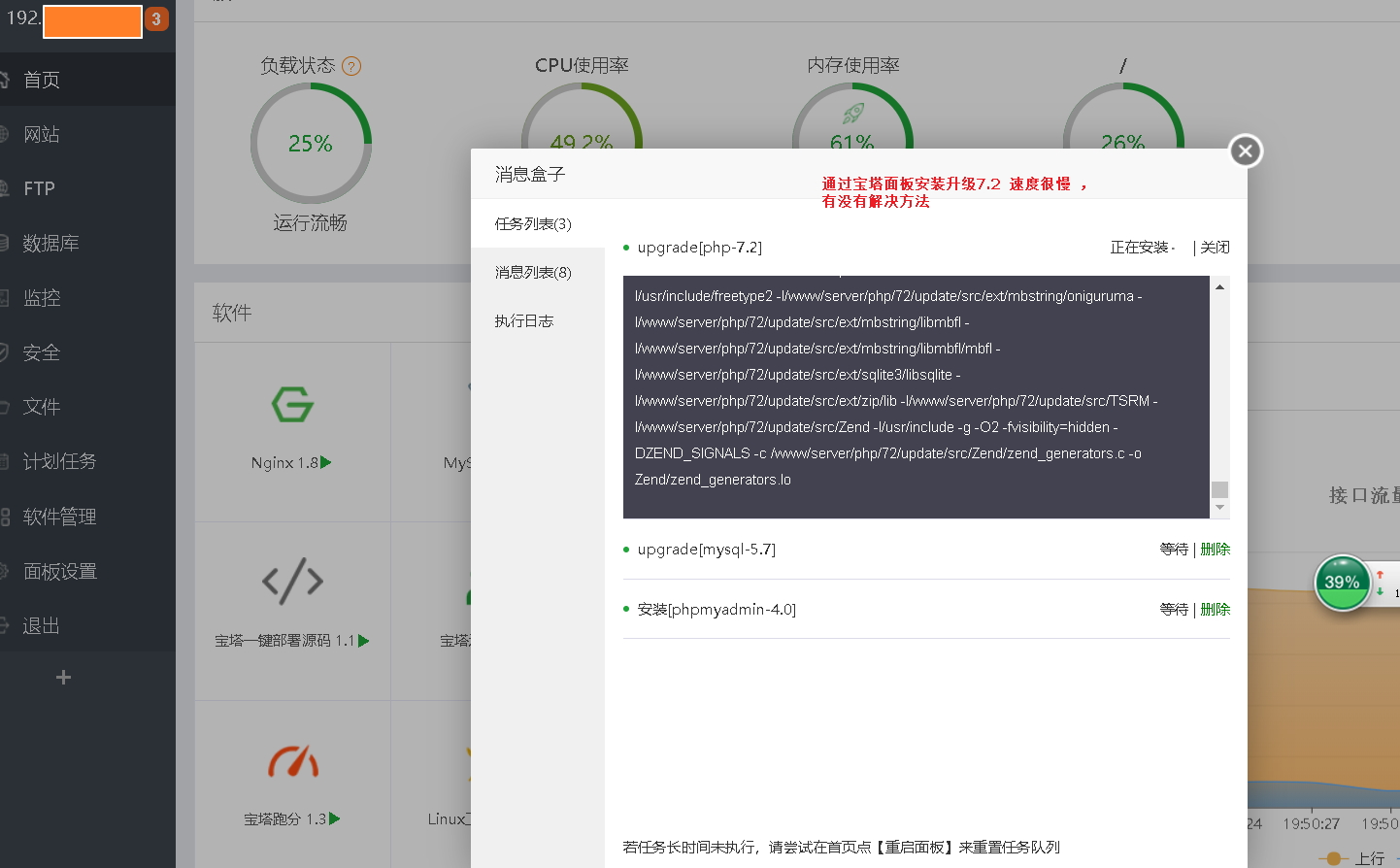
Task: Click 关闭 for the php-7.2 upgrade
Action: click(1215, 248)
